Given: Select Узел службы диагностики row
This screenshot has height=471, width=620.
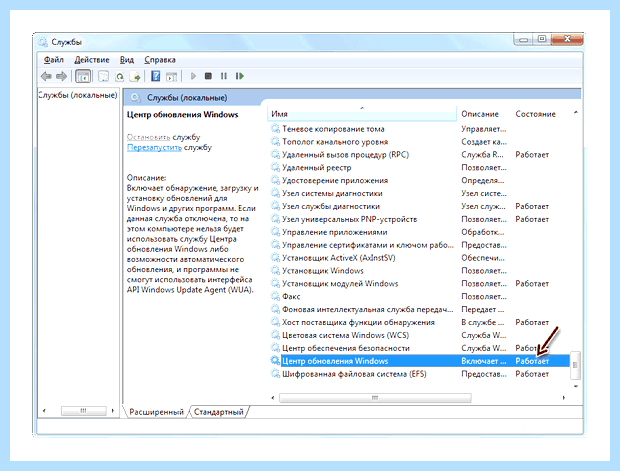Looking at the screenshot, I should 419,206.
